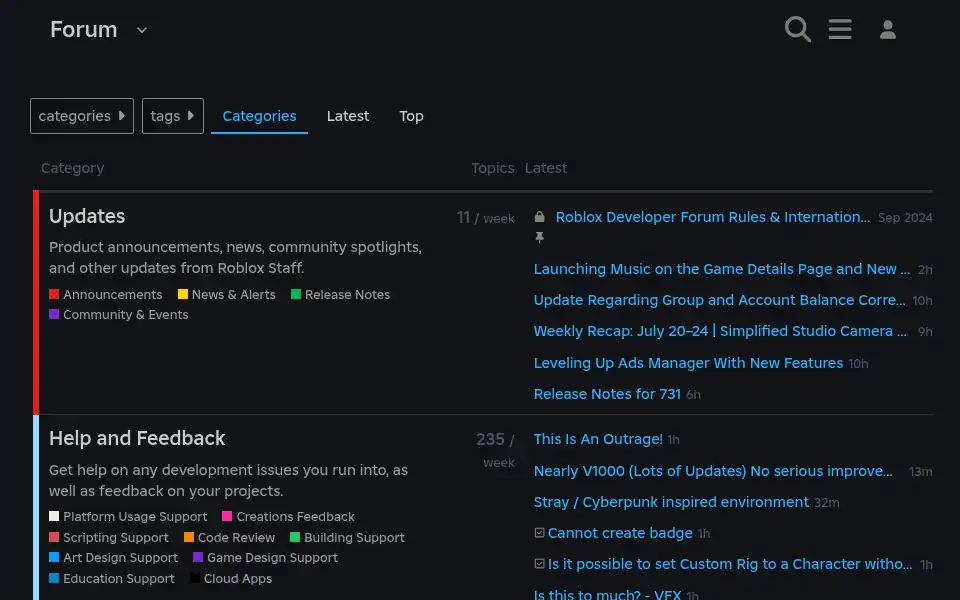960x600 pixels.
Task: Click the white Platform Usage Support square
Action: (x=54, y=516)
